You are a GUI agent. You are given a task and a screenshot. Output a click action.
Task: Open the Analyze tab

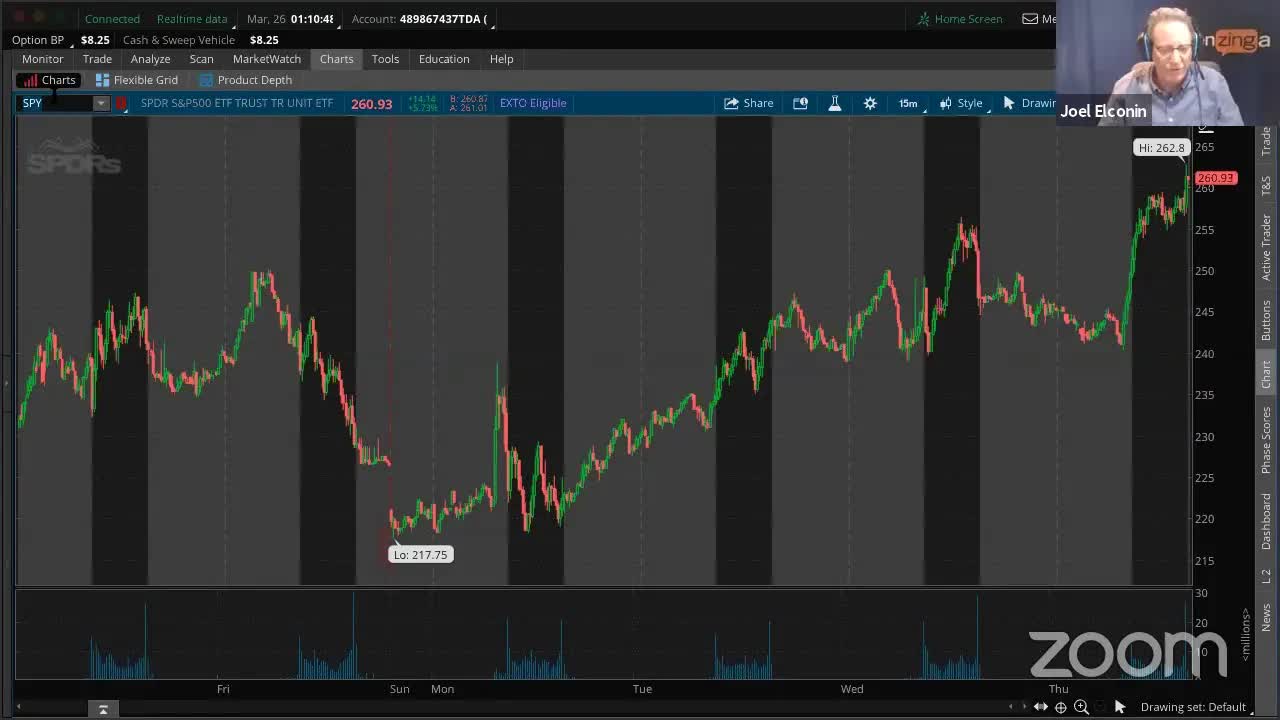tap(151, 59)
